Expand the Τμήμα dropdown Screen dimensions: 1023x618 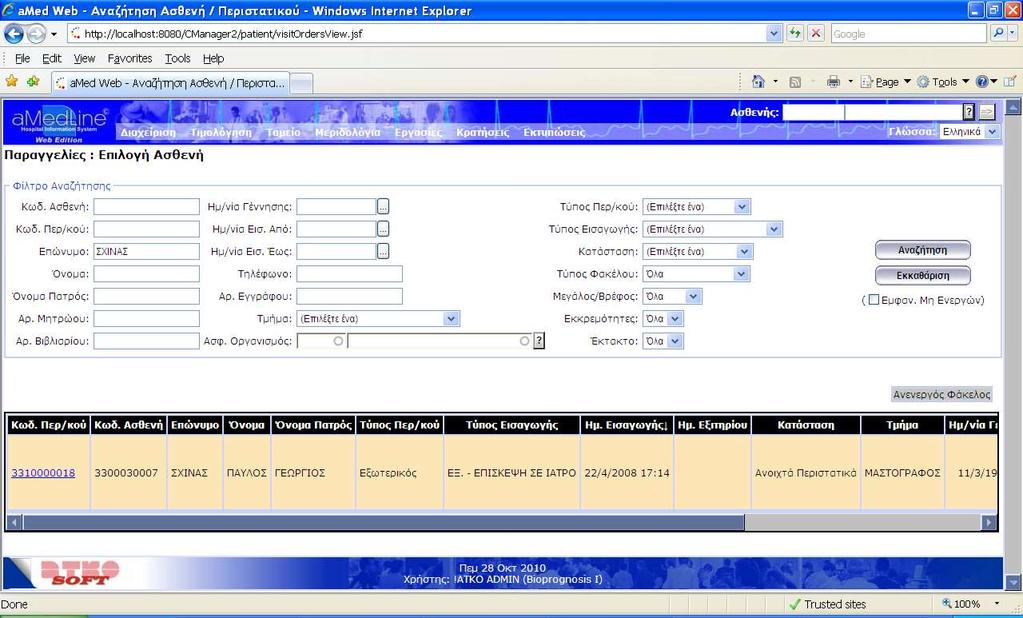point(451,318)
